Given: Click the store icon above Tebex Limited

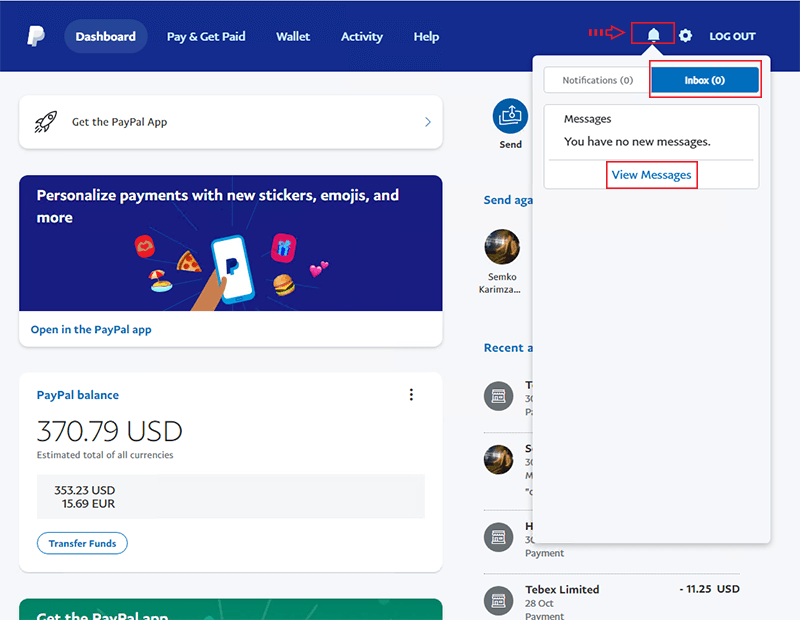Looking at the screenshot, I should click(498, 537).
